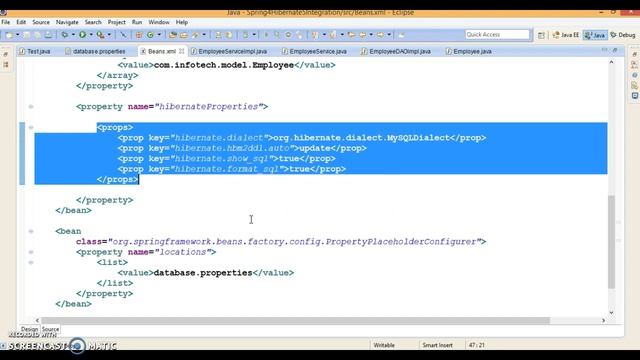Collapse the hibernateProperties property fold marker

(31, 107)
